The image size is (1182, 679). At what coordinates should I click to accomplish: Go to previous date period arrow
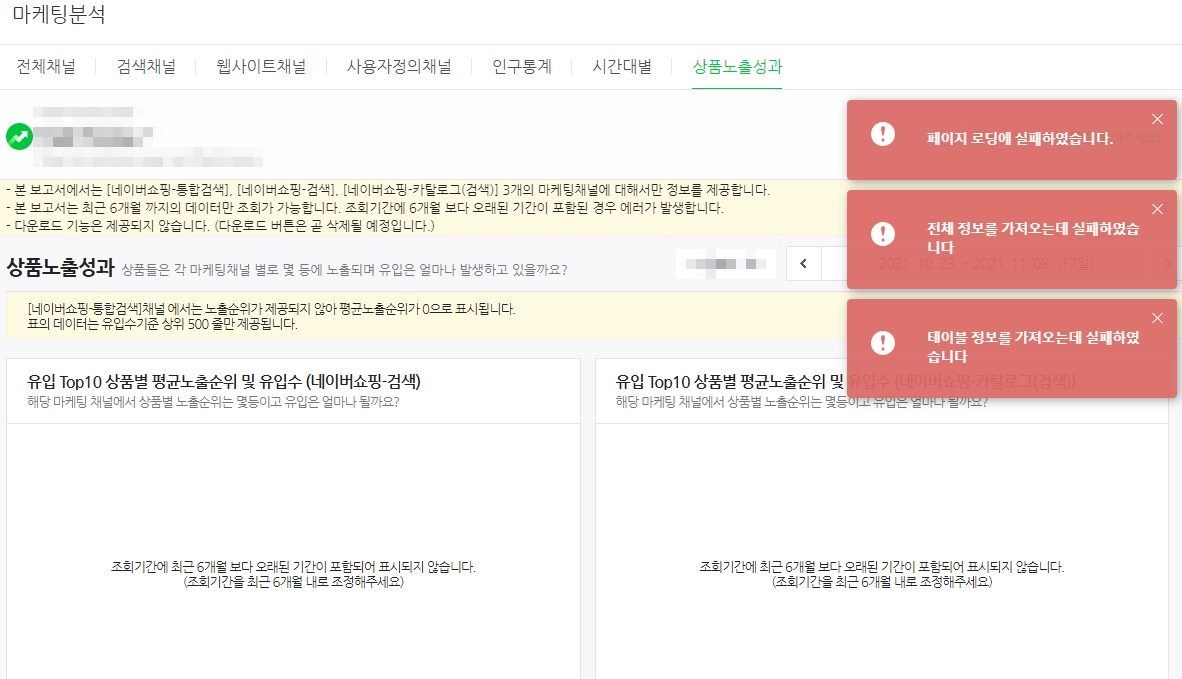pyautogui.click(x=803, y=264)
